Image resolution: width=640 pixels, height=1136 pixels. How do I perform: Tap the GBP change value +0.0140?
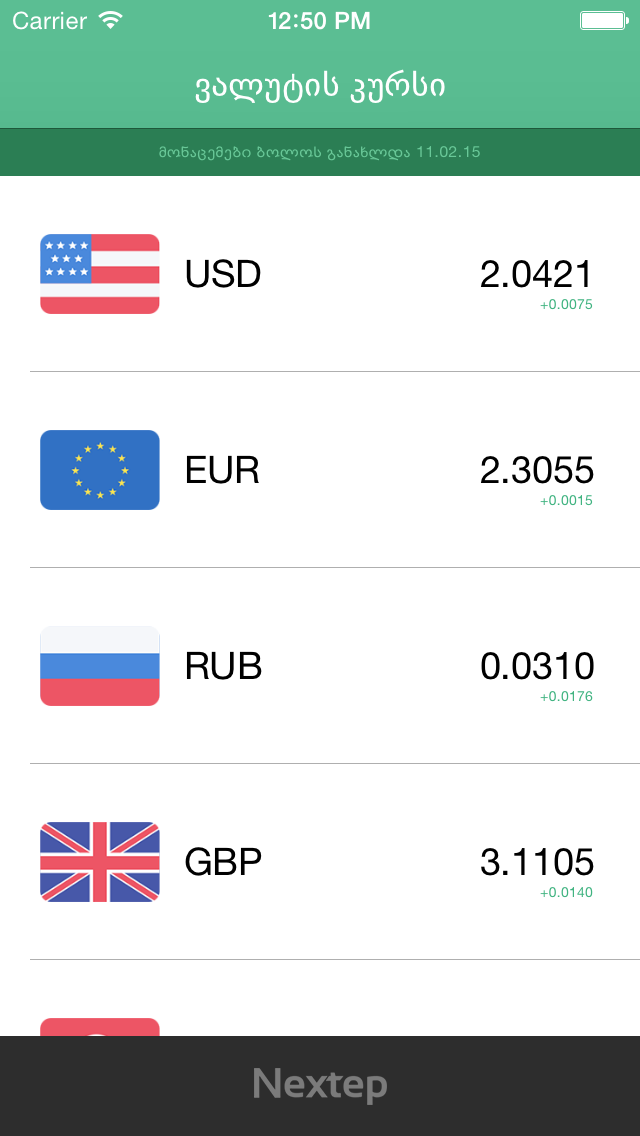[x=566, y=892]
